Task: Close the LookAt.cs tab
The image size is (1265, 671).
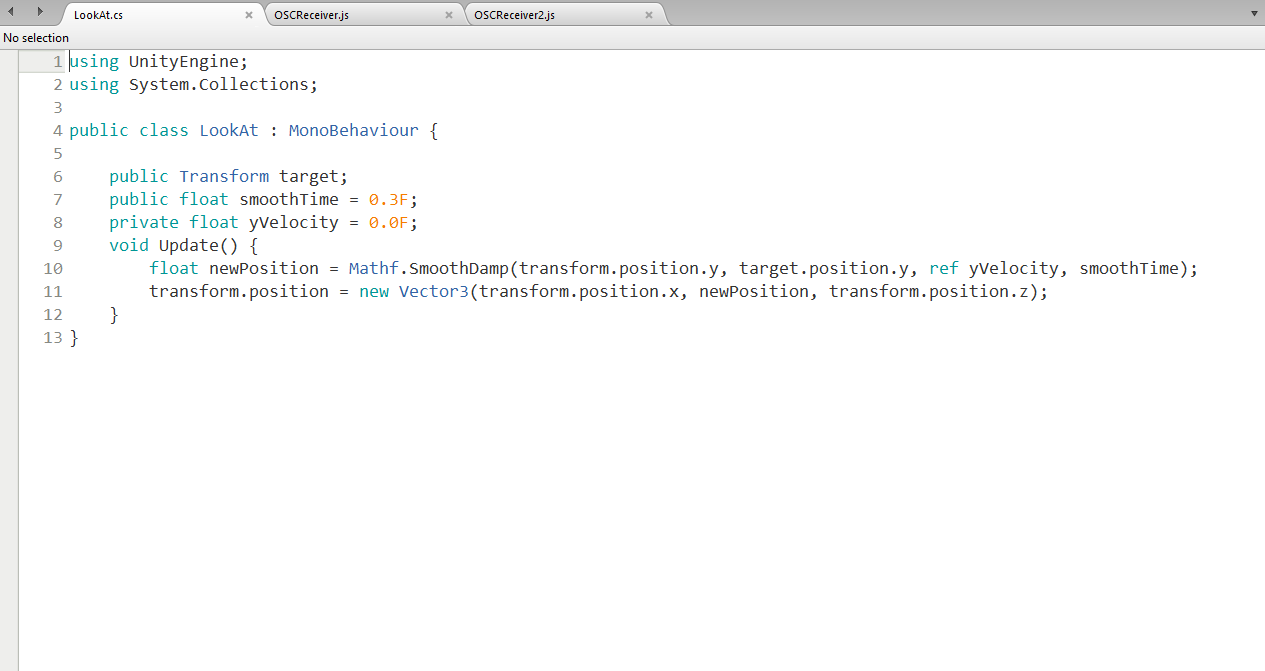Action: coord(249,15)
